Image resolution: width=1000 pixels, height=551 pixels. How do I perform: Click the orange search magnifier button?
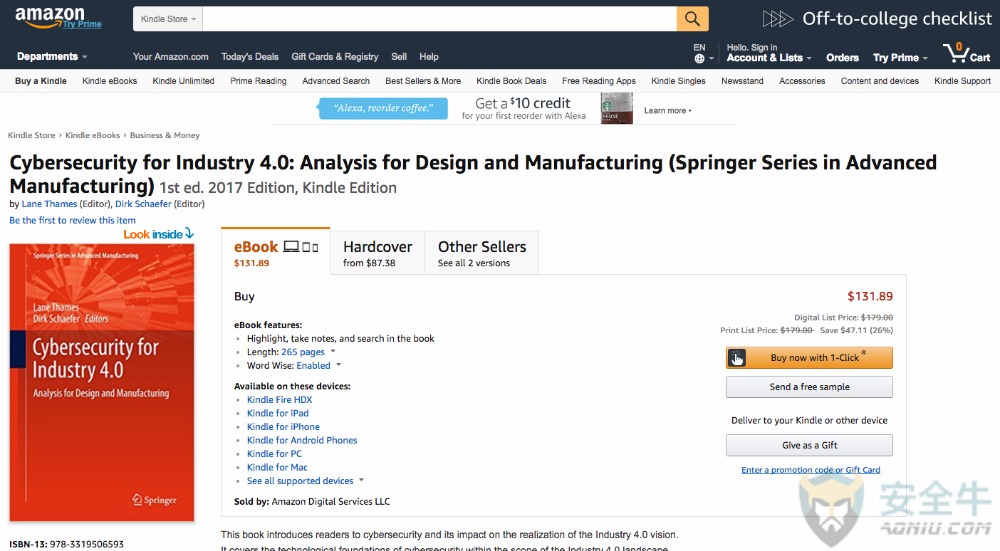pyautogui.click(x=693, y=18)
